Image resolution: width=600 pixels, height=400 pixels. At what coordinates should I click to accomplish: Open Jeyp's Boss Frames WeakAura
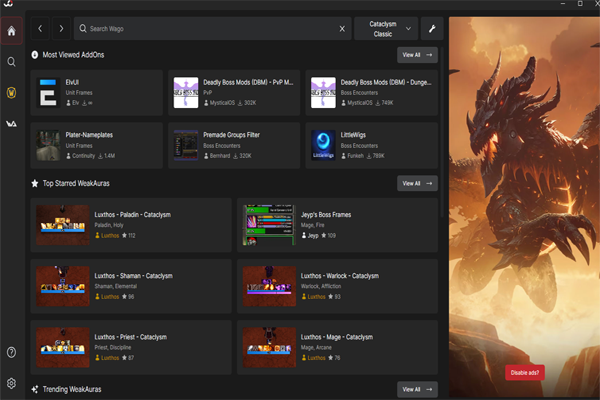tap(339, 225)
